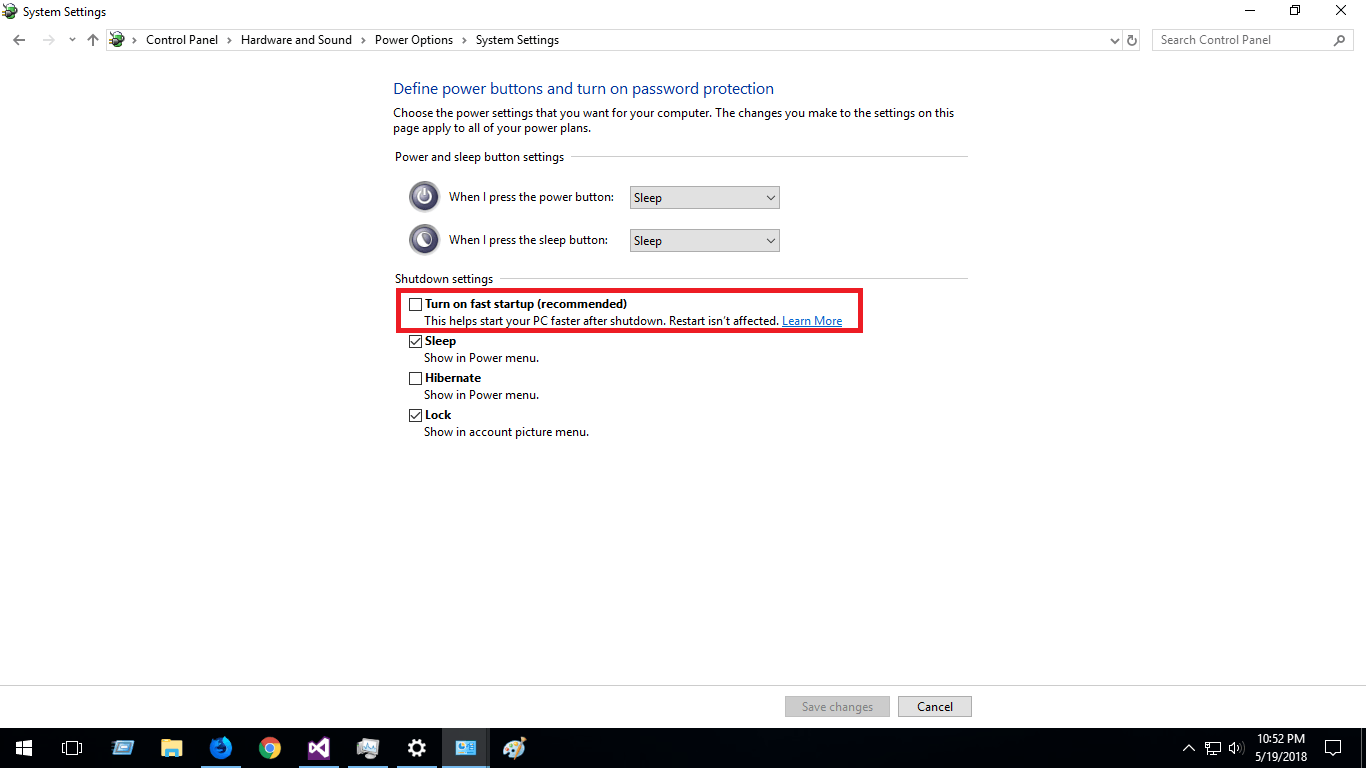Screen dimensions: 1366x768
Task: Open the sleep button action dropdown
Action: 704,241
